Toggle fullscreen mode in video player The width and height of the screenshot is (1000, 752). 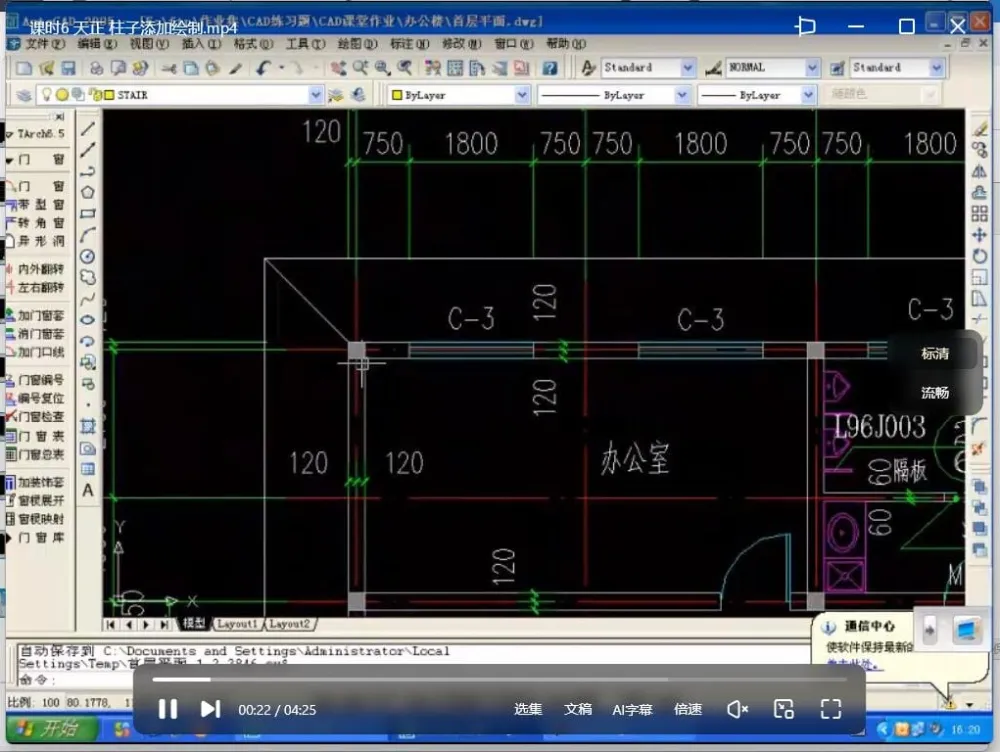pyautogui.click(x=830, y=709)
